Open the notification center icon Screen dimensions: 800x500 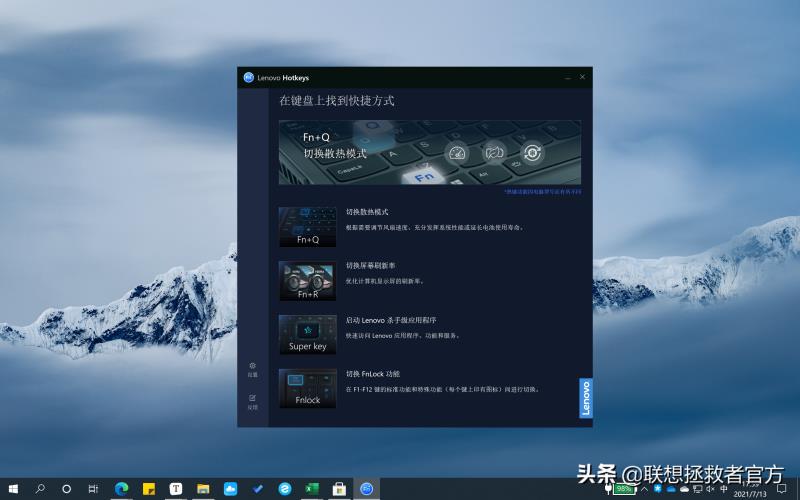tap(782, 489)
